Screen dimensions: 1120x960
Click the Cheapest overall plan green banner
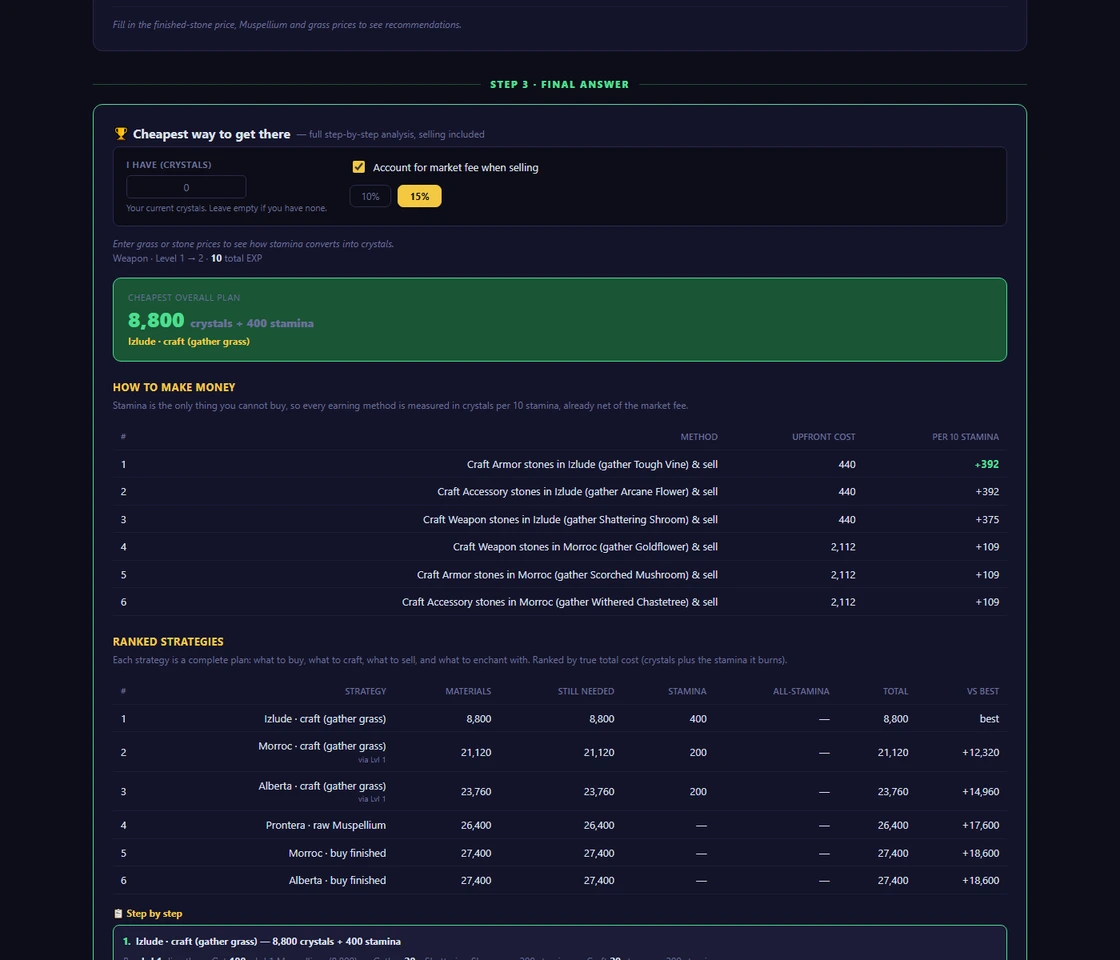[x=559, y=319]
